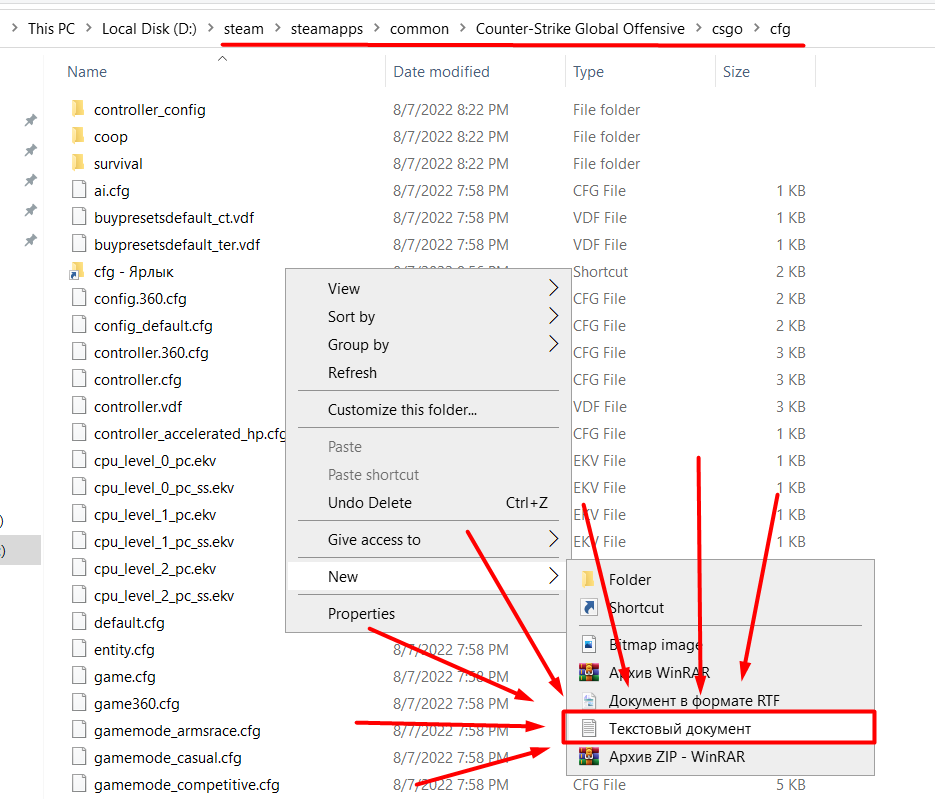Viewport: 935px width, 799px height.
Task: Go to common breadcrumb
Action: pos(419,29)
